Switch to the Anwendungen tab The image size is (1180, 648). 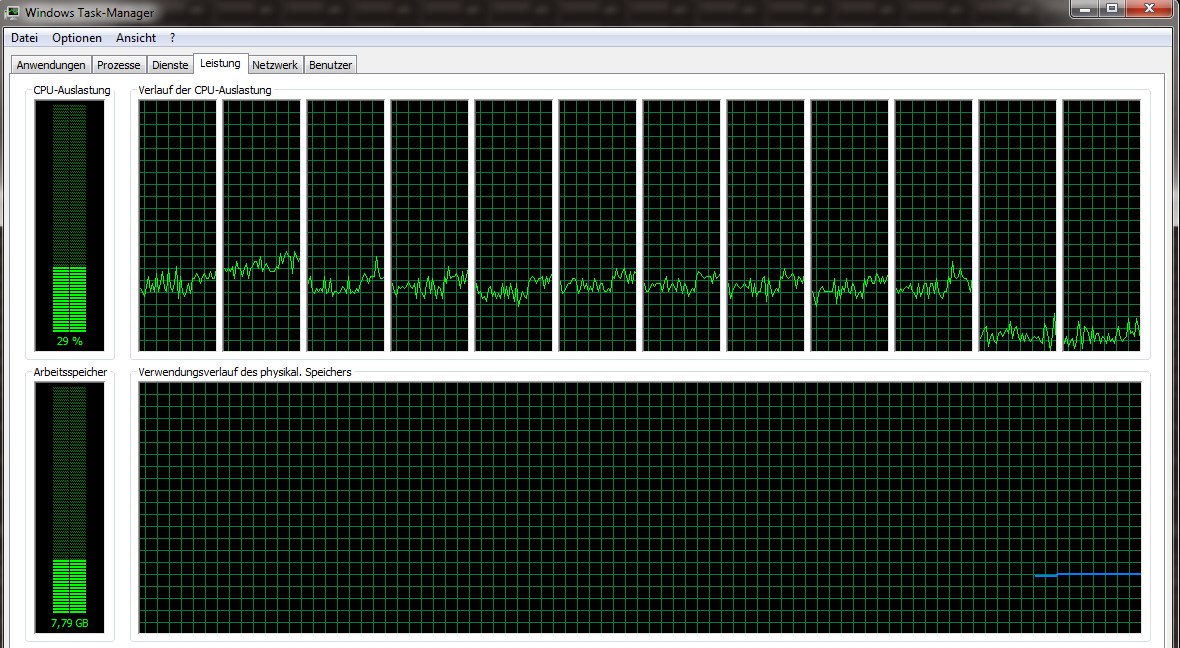(51, 65)
